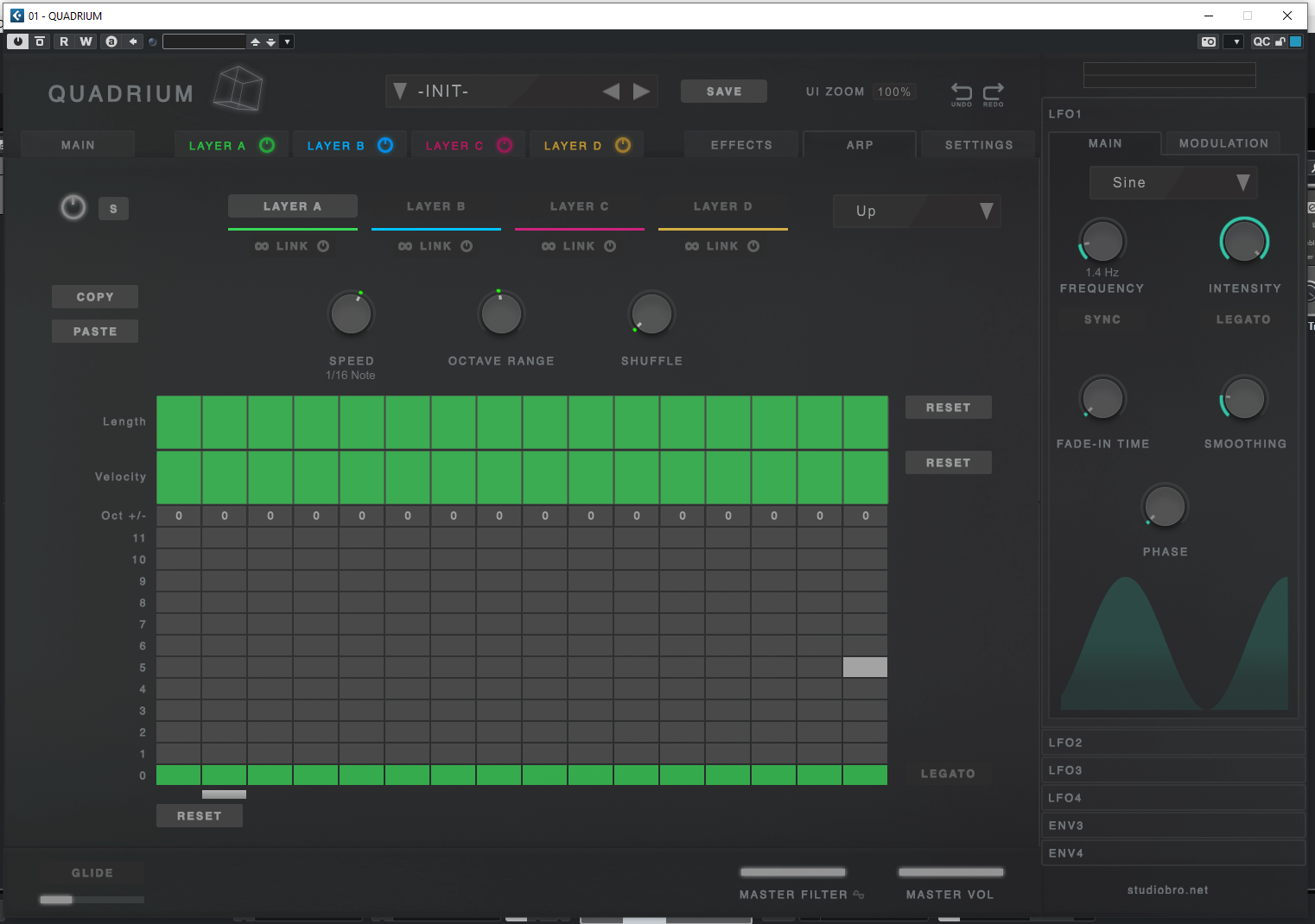Go to next preset with right arrow
The width and height of the screenshot is (1315, 924).
click(x=641, y=92)
